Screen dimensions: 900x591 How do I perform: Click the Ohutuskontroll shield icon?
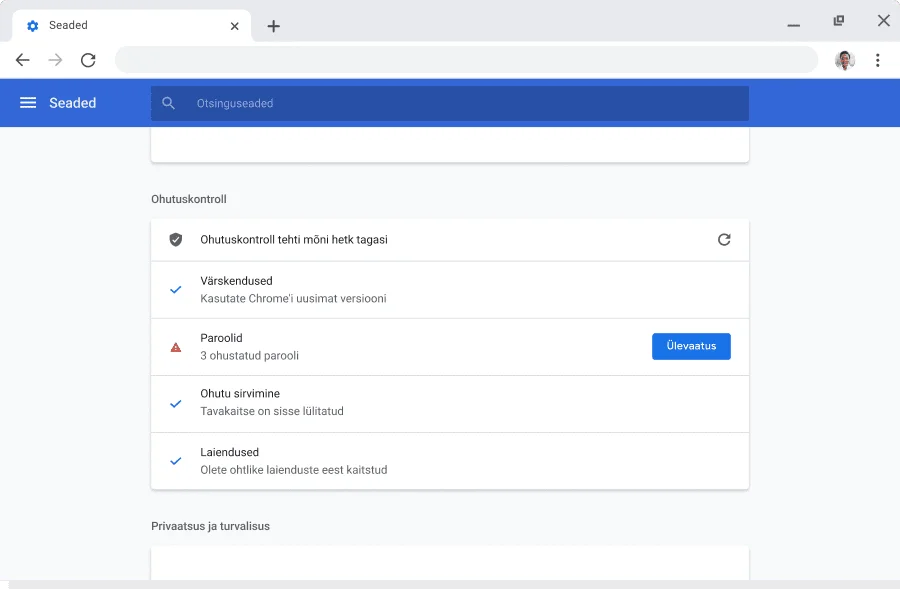[x=176, y=240]
